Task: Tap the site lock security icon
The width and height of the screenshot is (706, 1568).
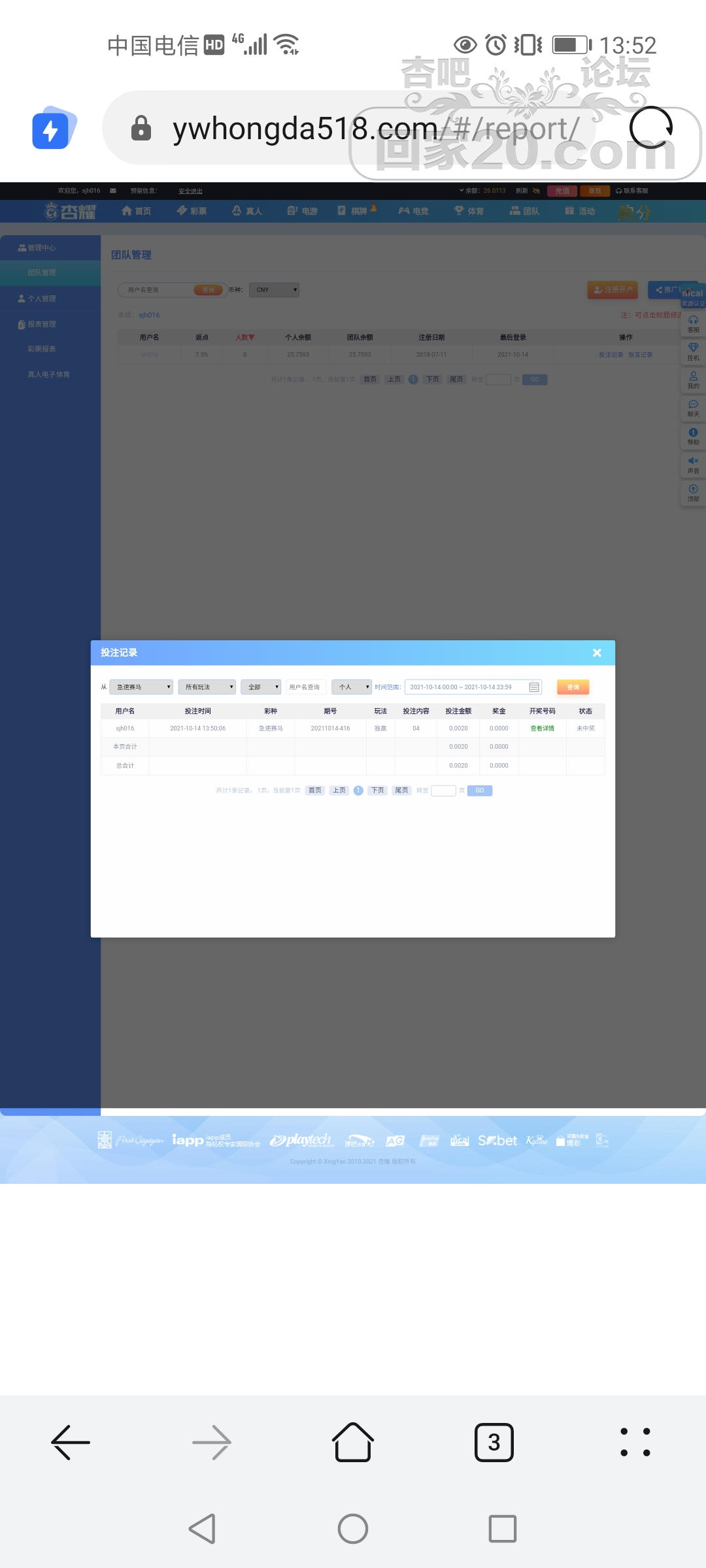Action: coord(141,128)
